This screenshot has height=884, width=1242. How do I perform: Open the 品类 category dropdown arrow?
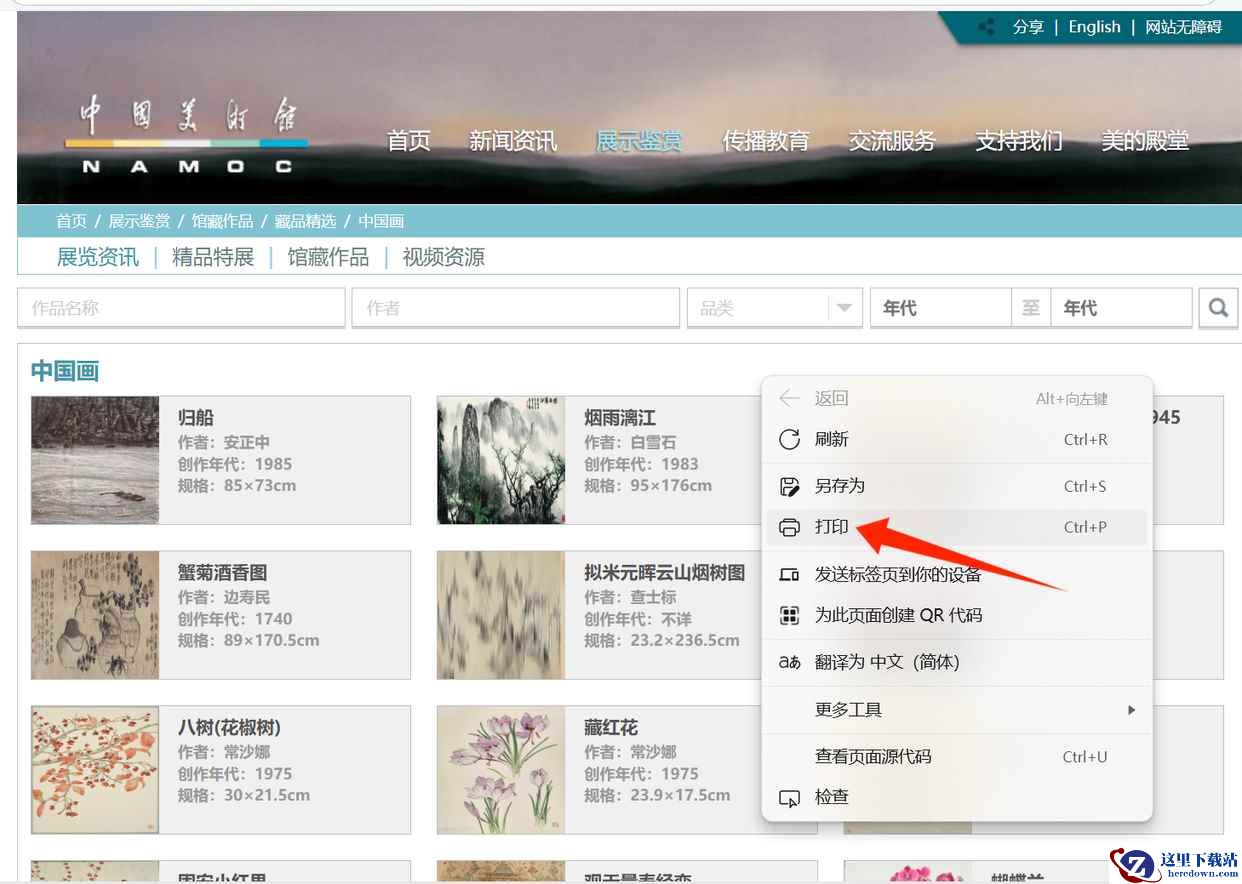point(844,308)
